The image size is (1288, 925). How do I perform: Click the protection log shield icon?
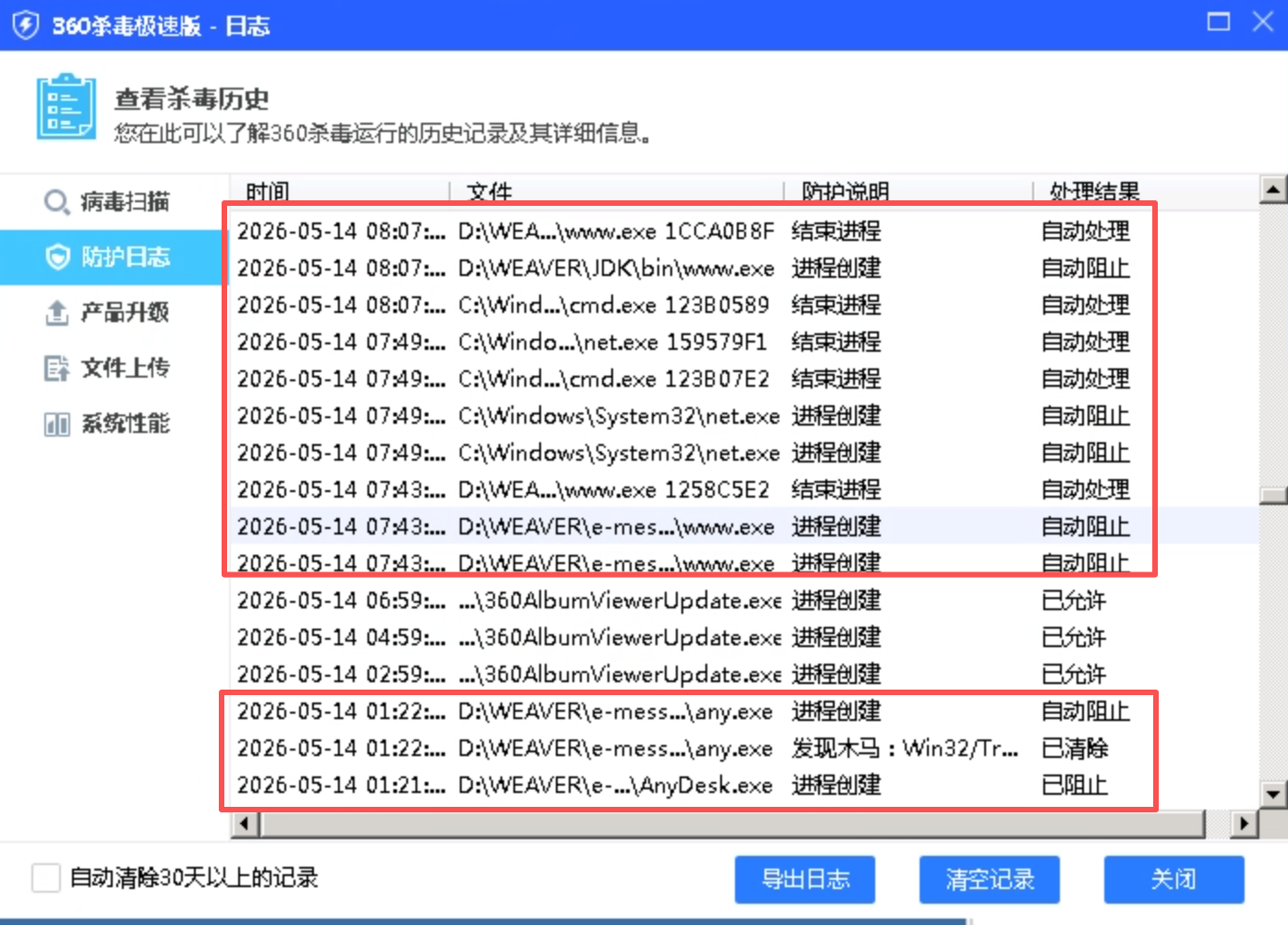57,258
